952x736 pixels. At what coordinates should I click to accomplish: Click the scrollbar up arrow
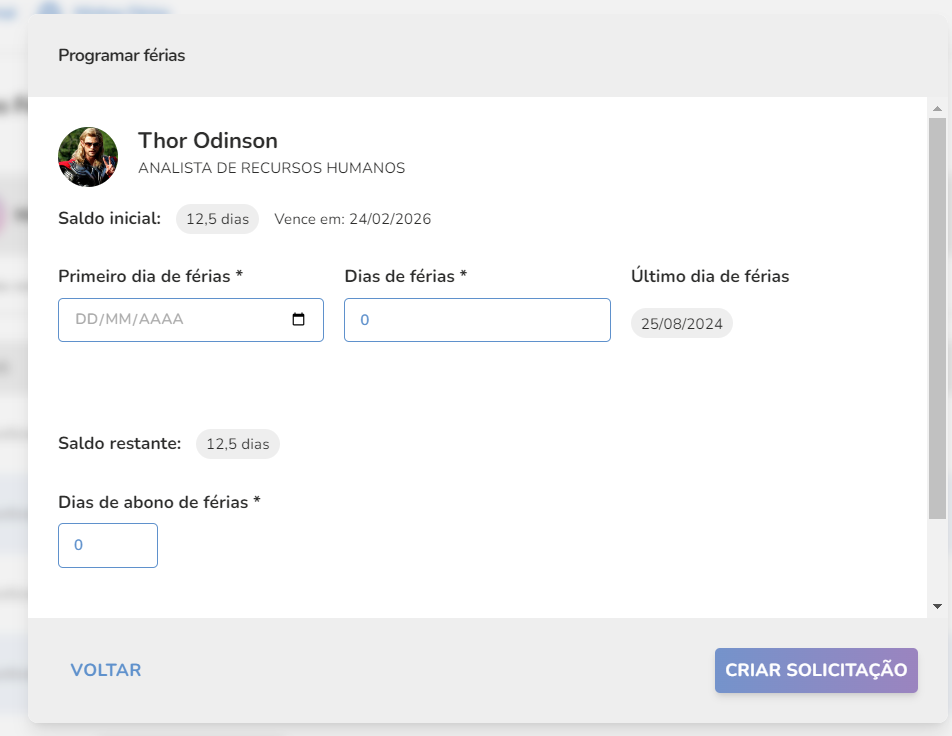[x=937, y=109]
